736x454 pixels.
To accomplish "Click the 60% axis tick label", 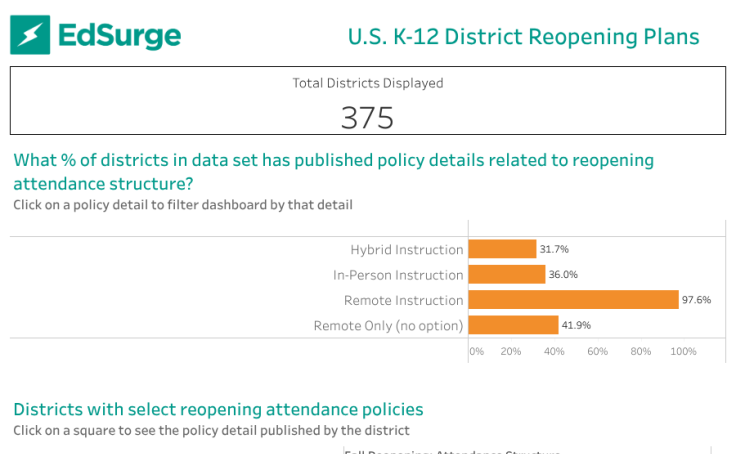I will (x=597, y=352).
